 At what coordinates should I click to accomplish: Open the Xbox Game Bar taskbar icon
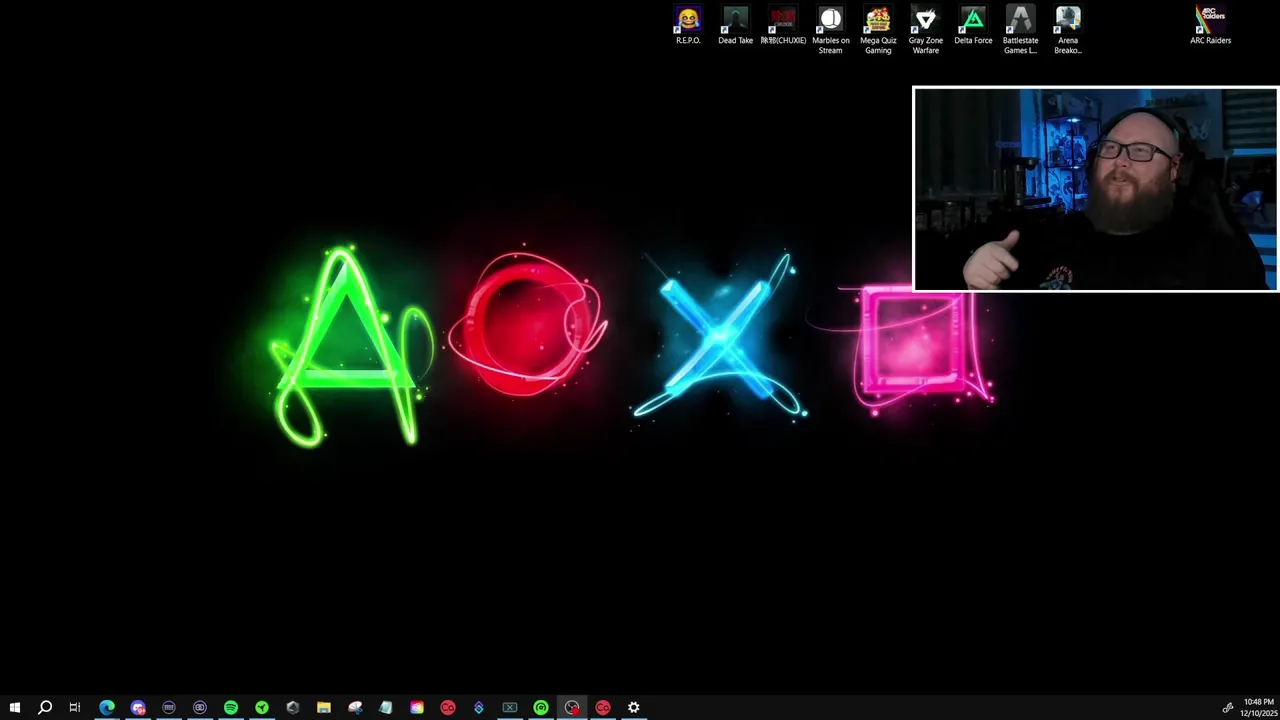(x=510, y=707)
